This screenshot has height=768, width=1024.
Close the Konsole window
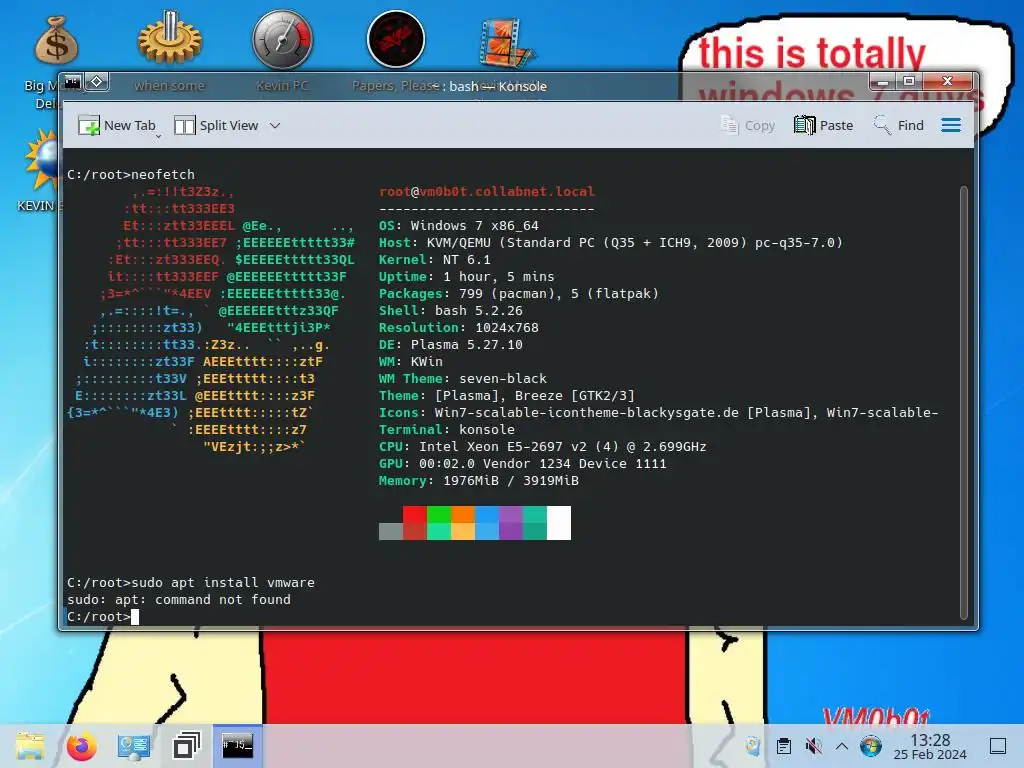(948, 82)
